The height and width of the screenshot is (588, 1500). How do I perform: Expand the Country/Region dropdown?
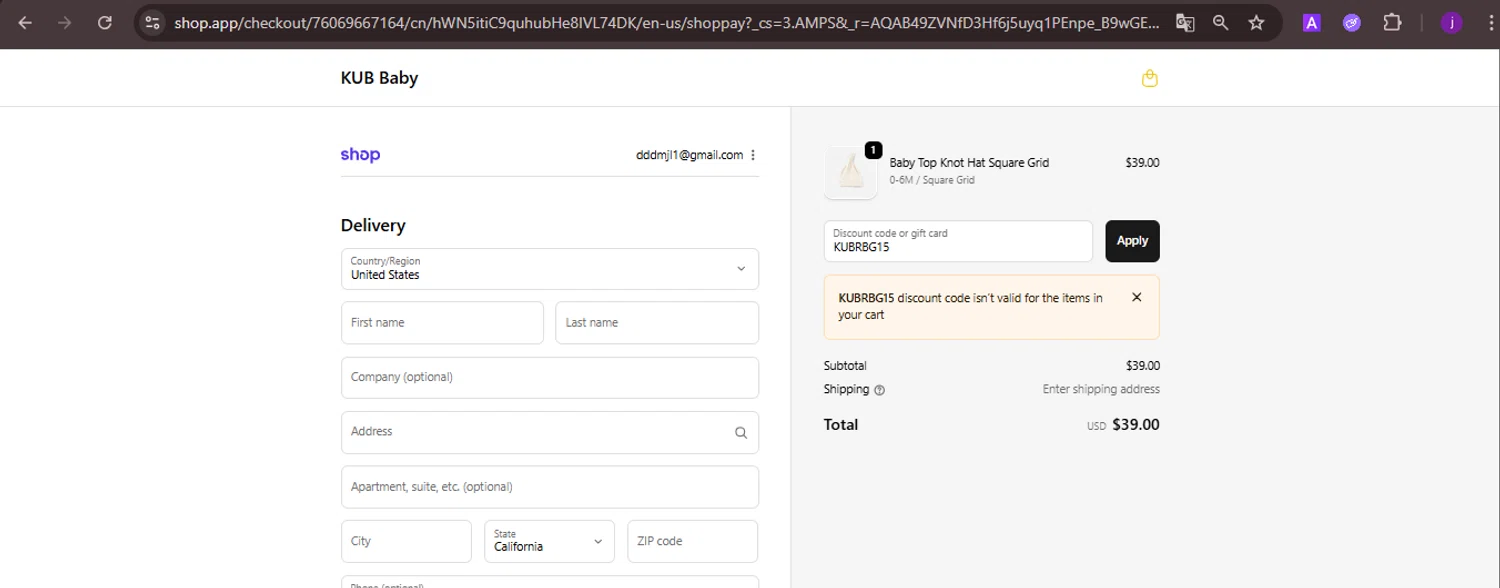(x=550, y=269)
